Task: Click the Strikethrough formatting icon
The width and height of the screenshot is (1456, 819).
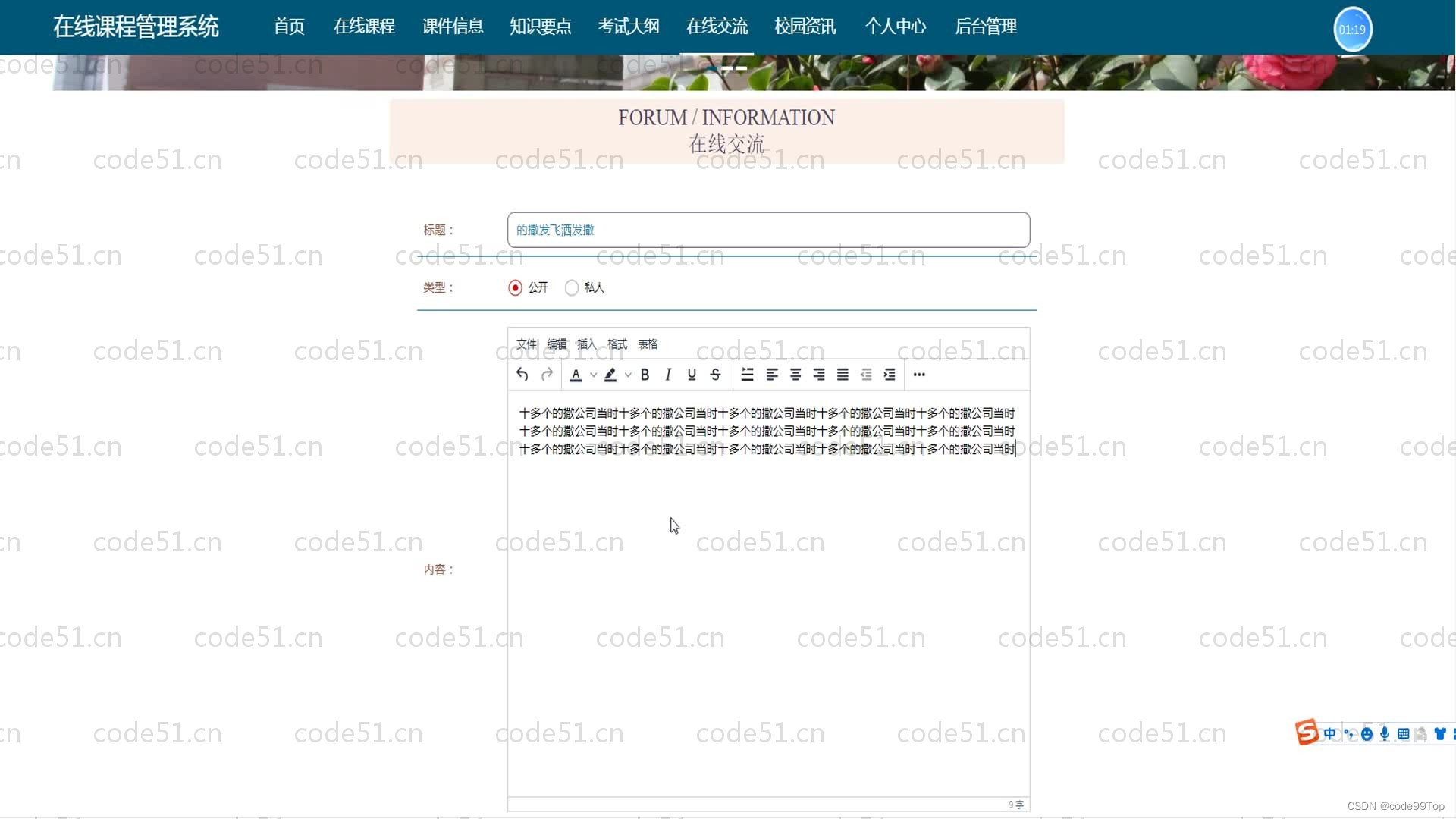Action: point(716,374)
